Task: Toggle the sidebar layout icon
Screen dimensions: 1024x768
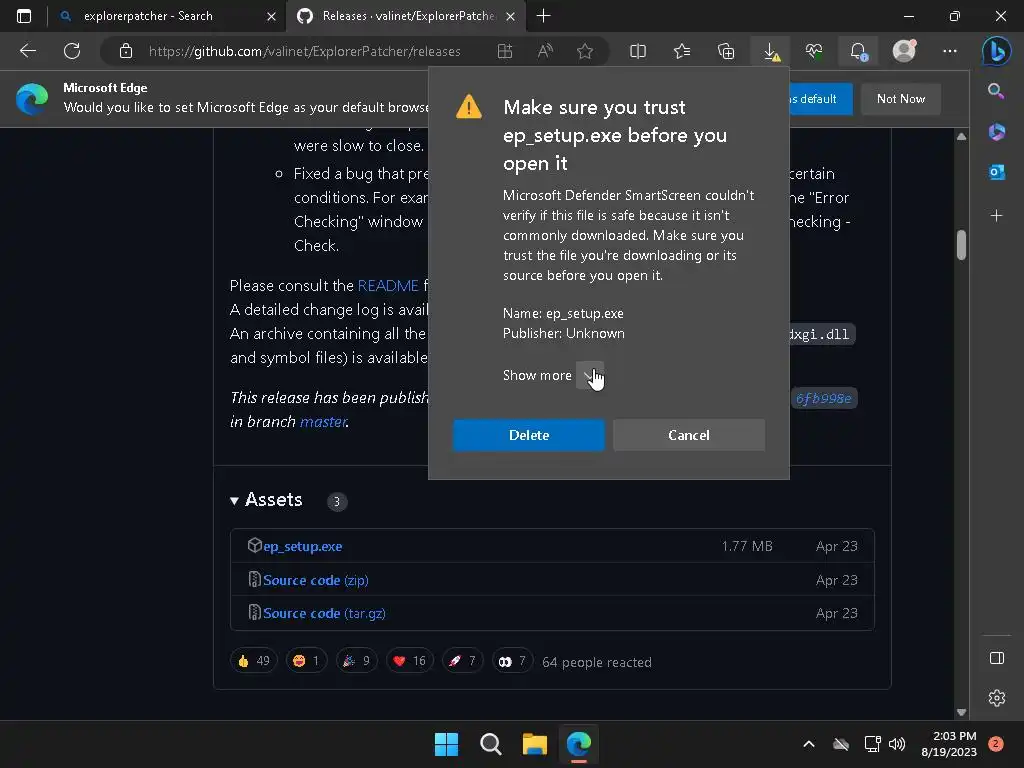Action: coord(997,658)
